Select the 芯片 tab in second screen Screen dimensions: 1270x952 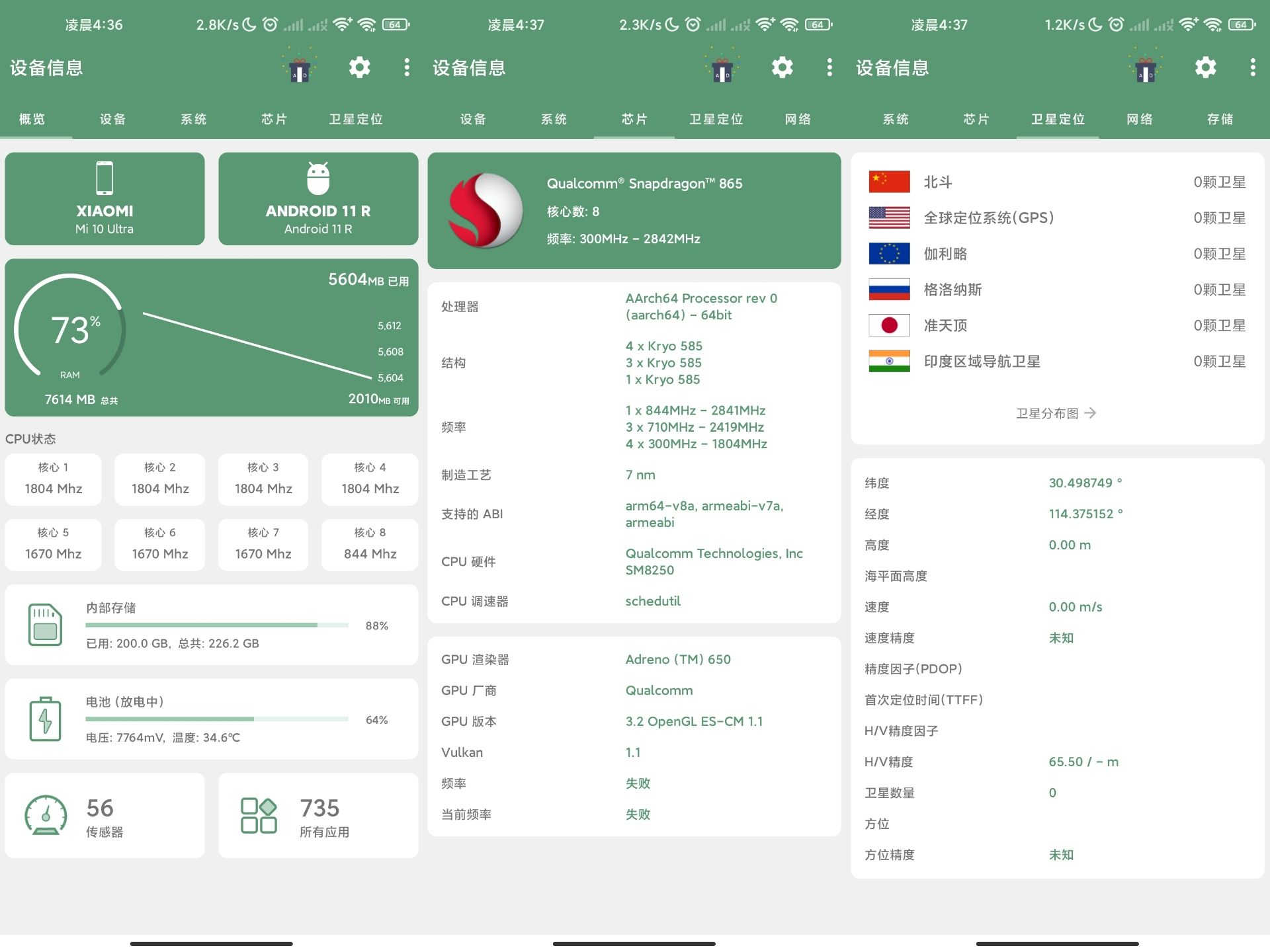(634, 119)
